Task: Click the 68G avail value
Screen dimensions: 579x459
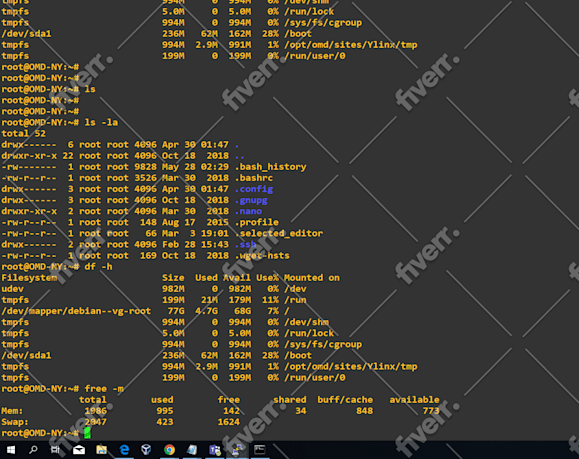Action: (242, 311)
